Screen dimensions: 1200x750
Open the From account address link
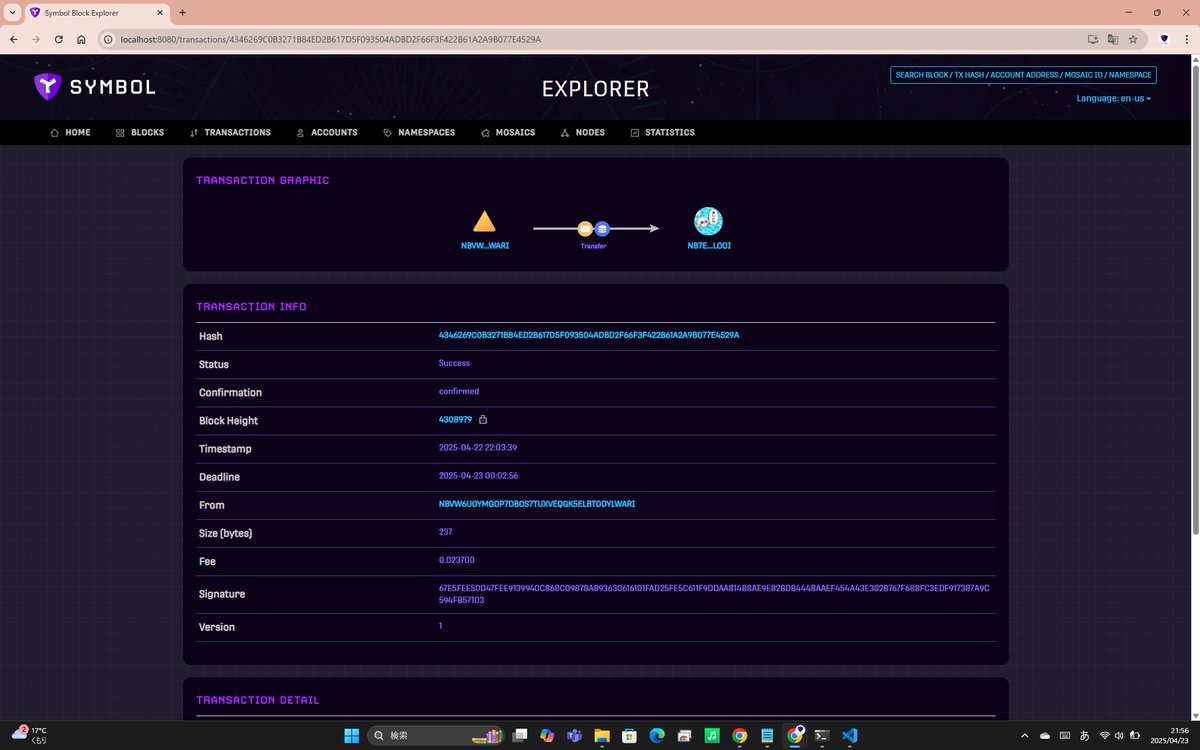pos(537,504)
